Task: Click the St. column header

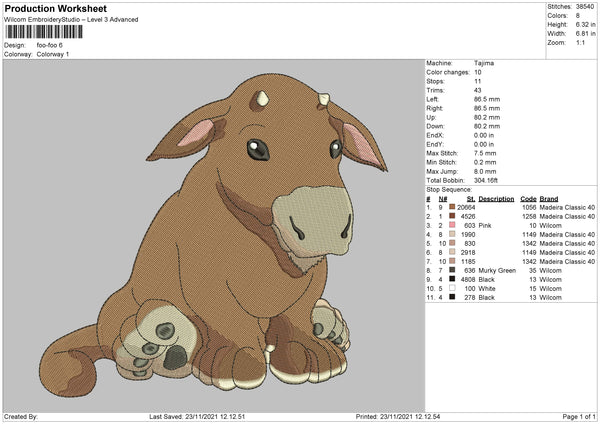Action: (469, 199)
